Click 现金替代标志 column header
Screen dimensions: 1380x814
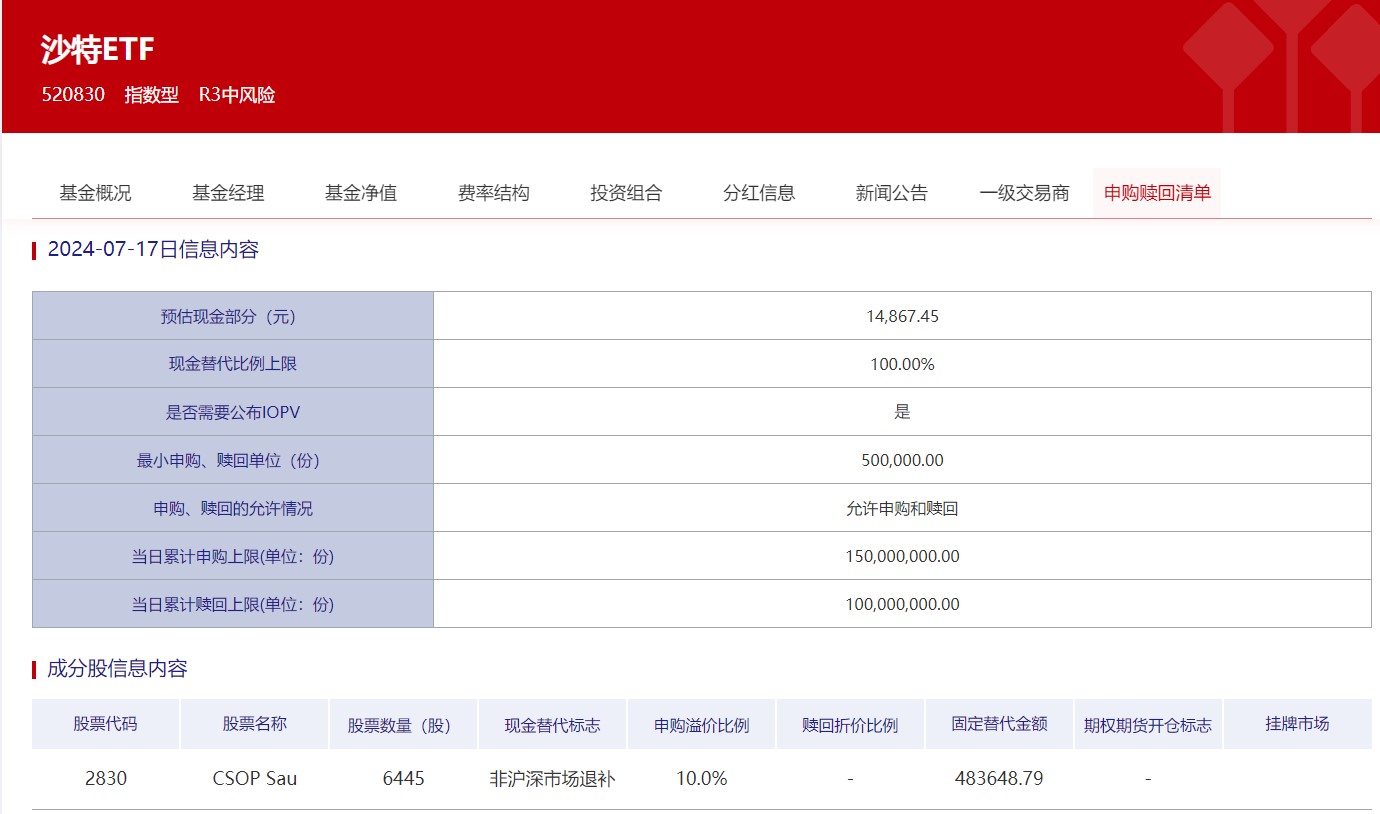click(x=553, y=724)
